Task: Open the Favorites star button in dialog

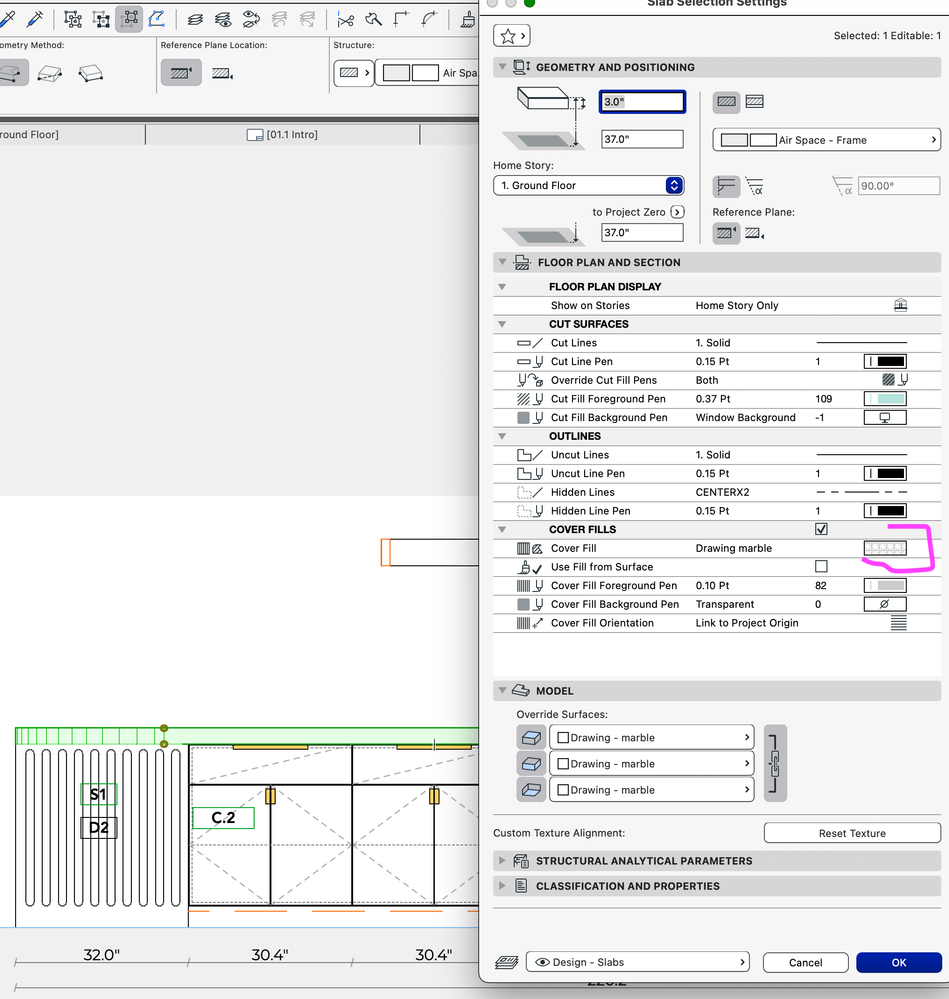Action: [x=511, y=36]
